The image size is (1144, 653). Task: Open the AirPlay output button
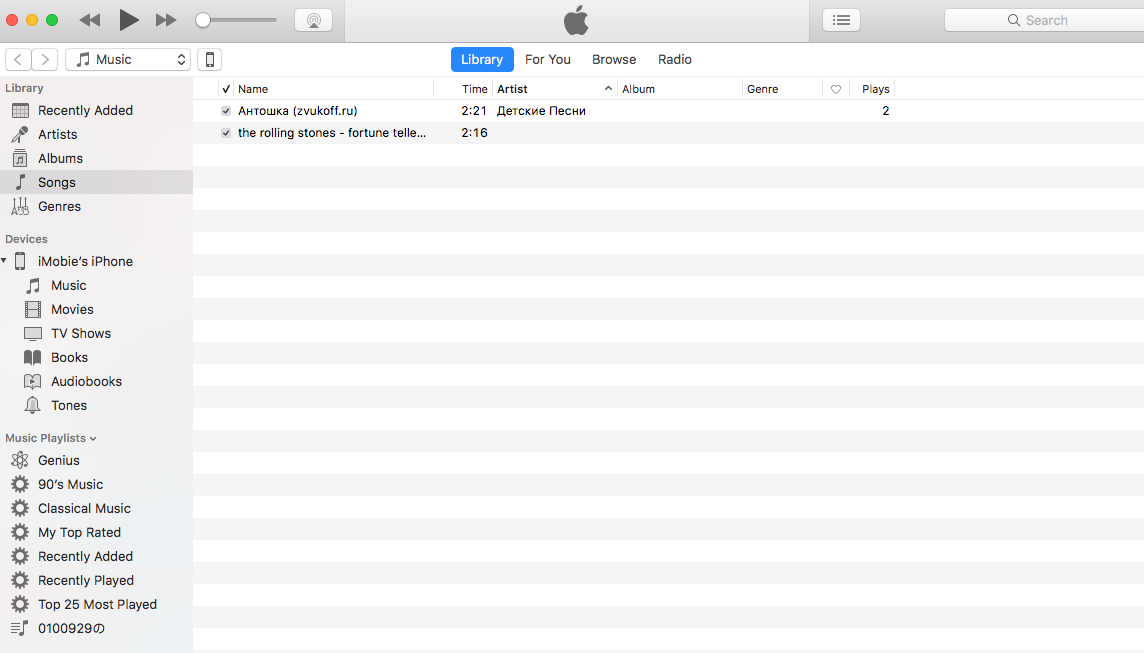[x=314, y=20]
